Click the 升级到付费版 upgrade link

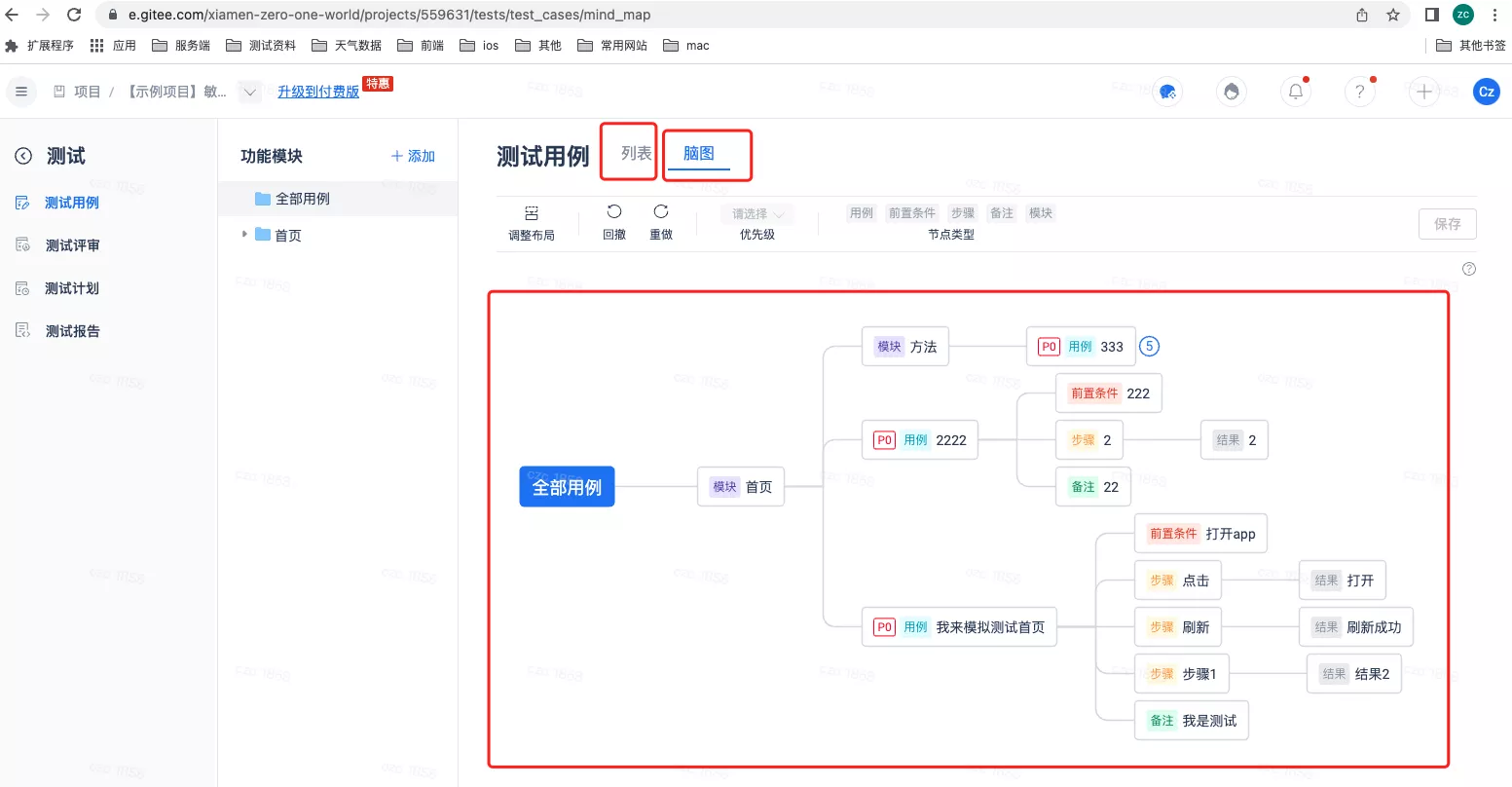point(318,92)
